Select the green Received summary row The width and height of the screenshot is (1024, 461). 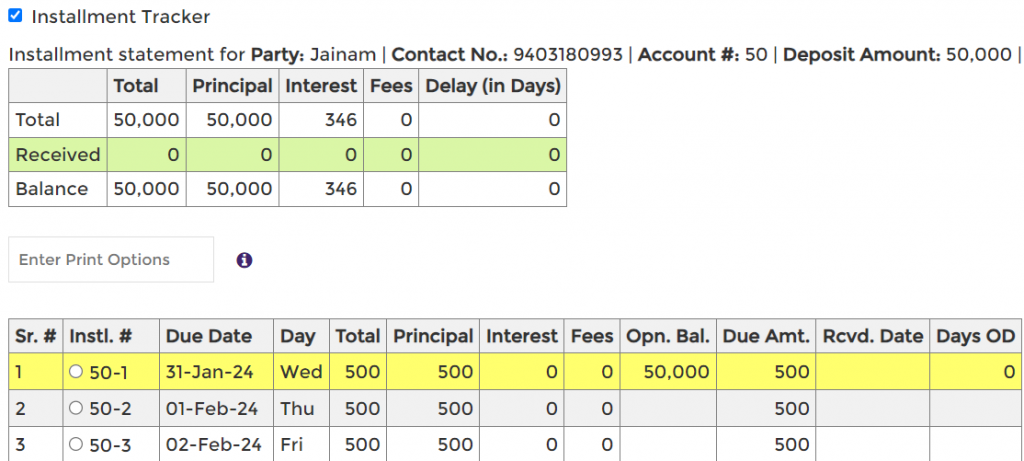[x=287, y=155]
